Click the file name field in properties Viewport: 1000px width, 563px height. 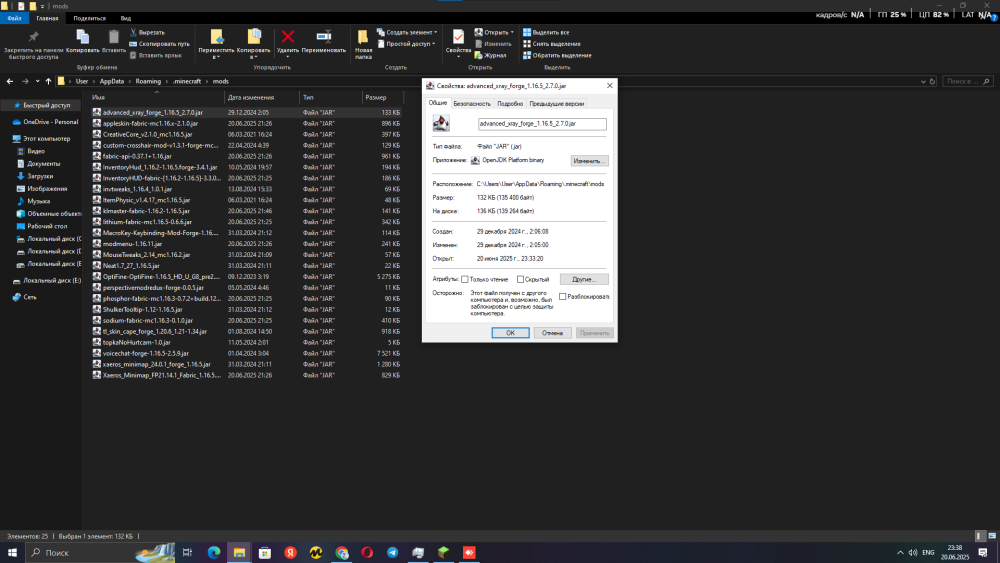(542, 124)
